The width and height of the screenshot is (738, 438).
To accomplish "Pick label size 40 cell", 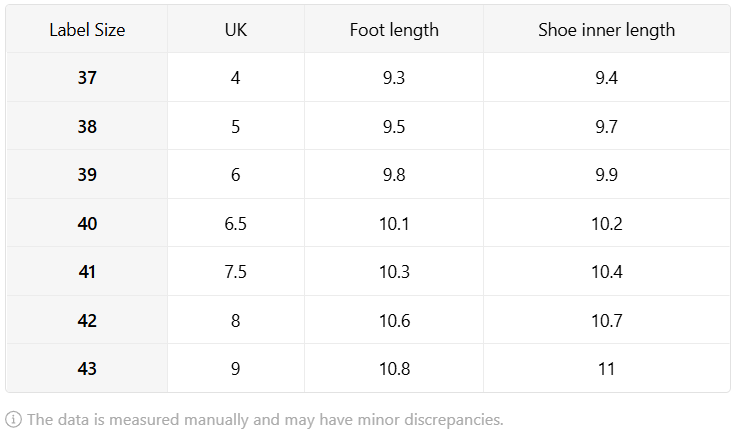I will coord(87,223).
